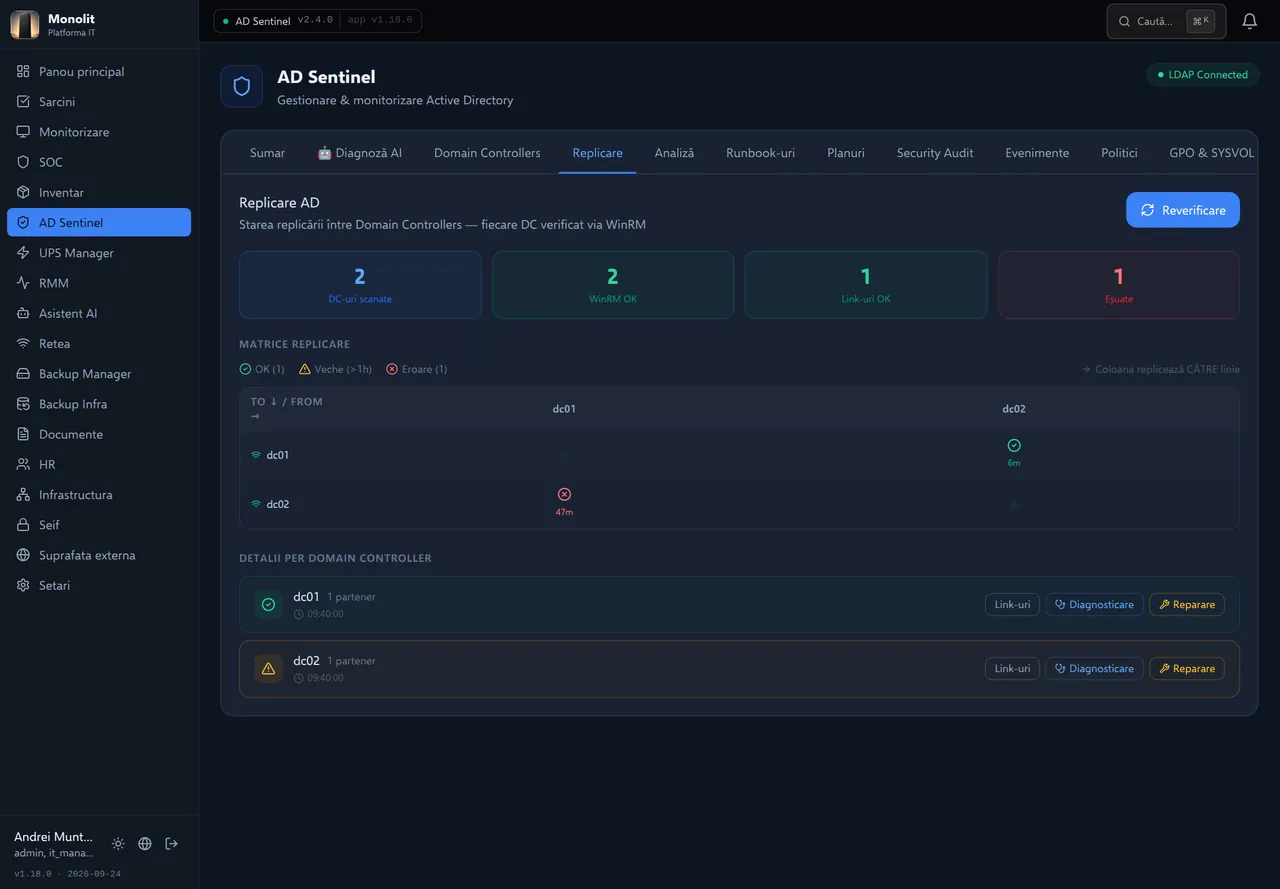Click dc02 column header in matrix
Viewport: 1280px width, 889px height.
click(1014, 408)
